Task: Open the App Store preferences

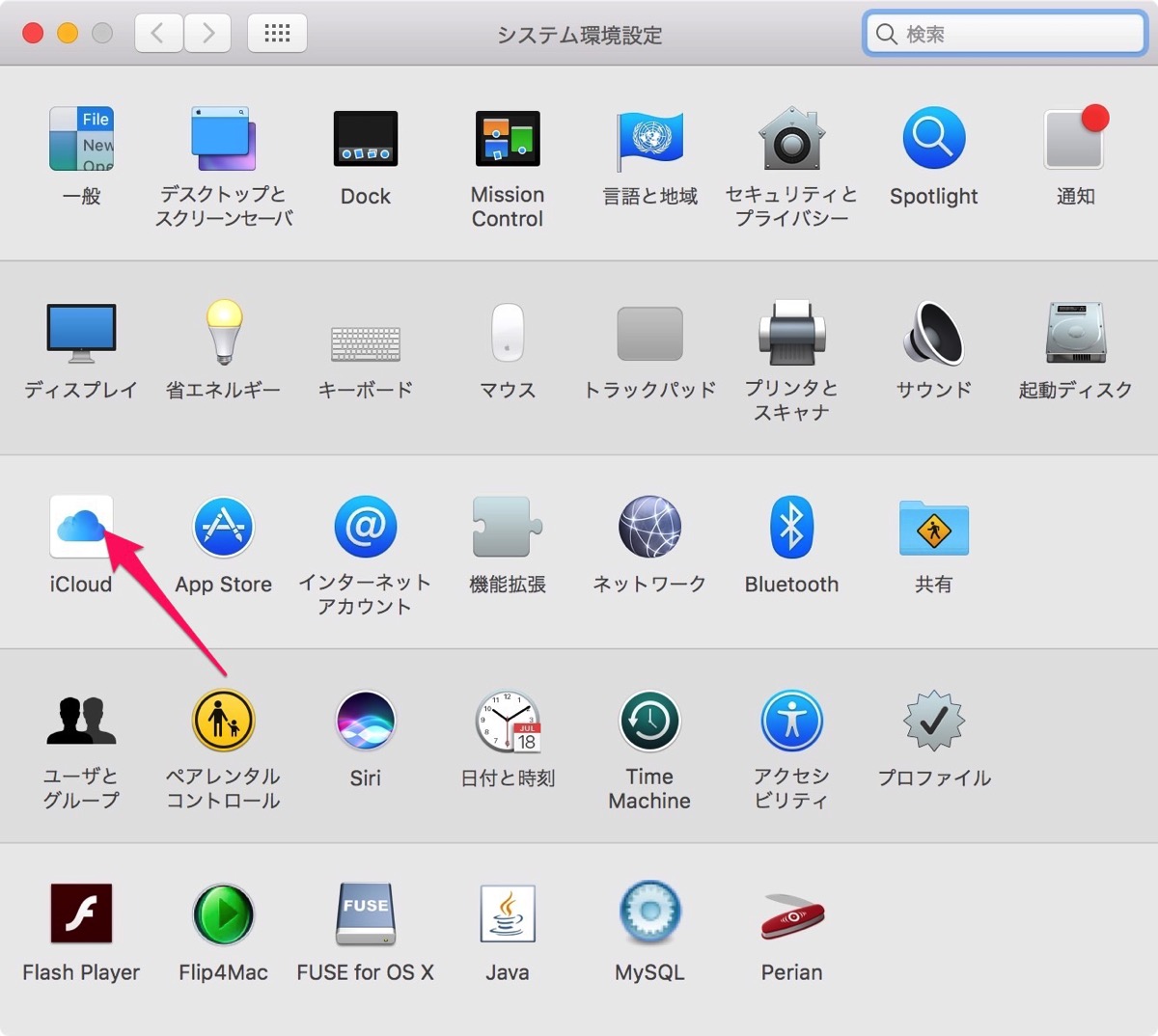Action: [x=223, y=528]
